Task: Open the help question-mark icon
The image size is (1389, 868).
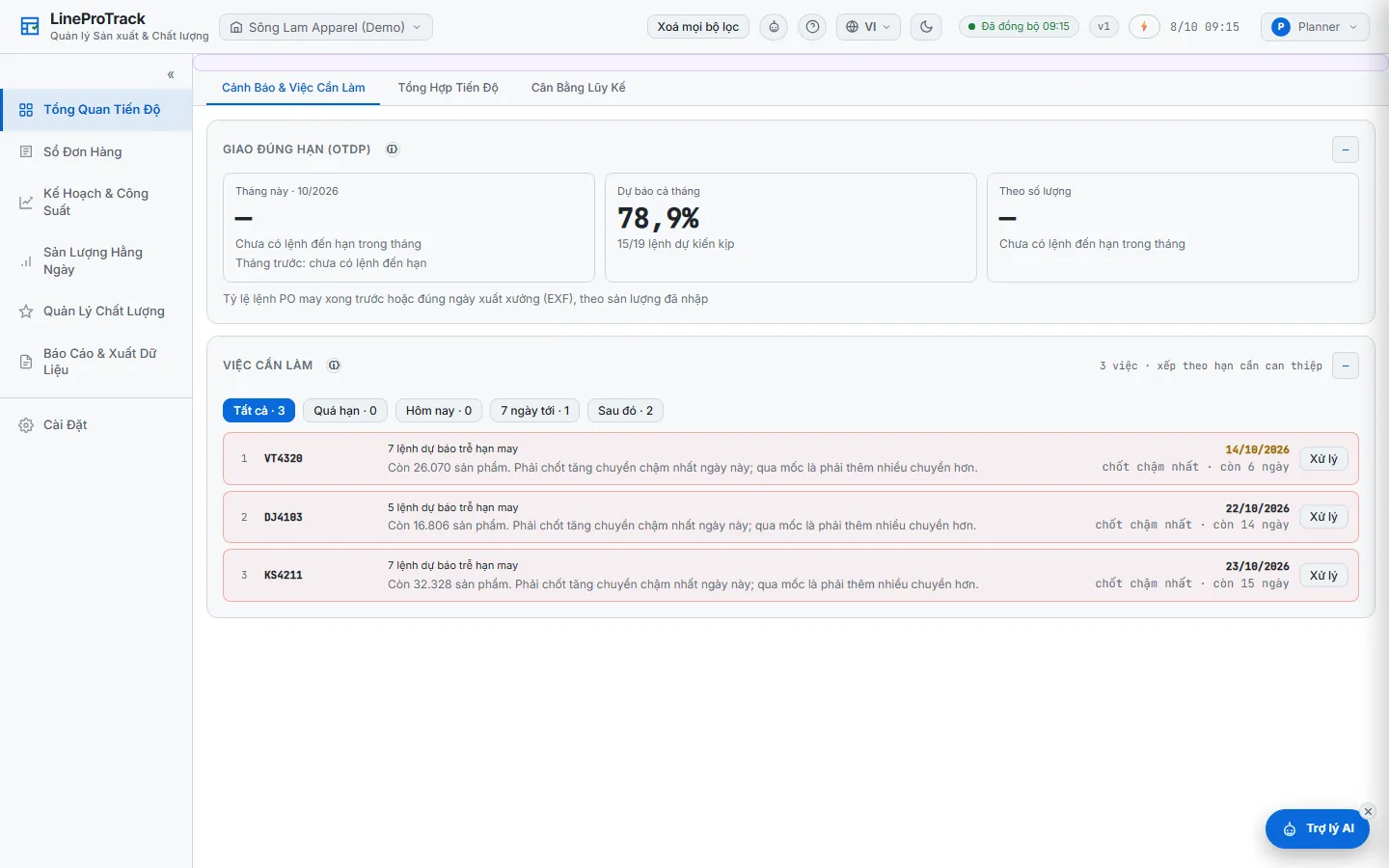Action: [813, 27]
